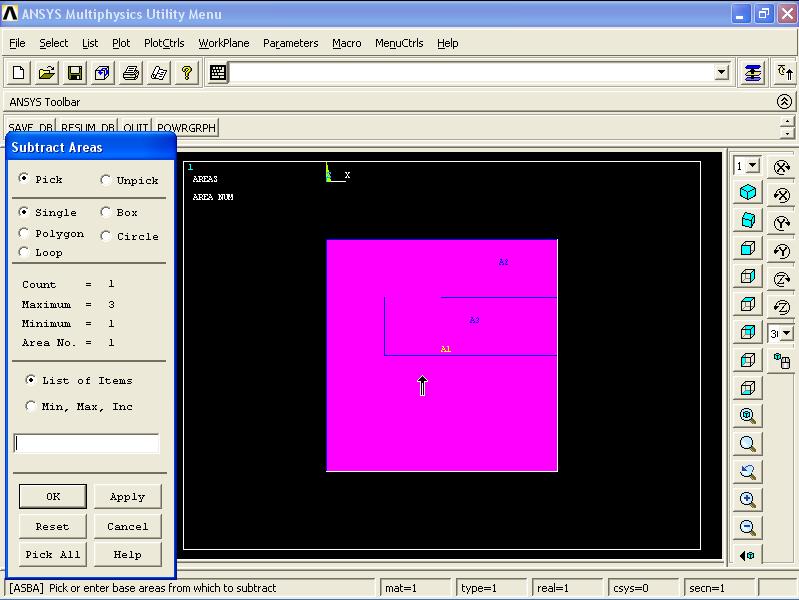
Task: Click the Zoom Out minus magnifier
Action: tap(748, 528)
